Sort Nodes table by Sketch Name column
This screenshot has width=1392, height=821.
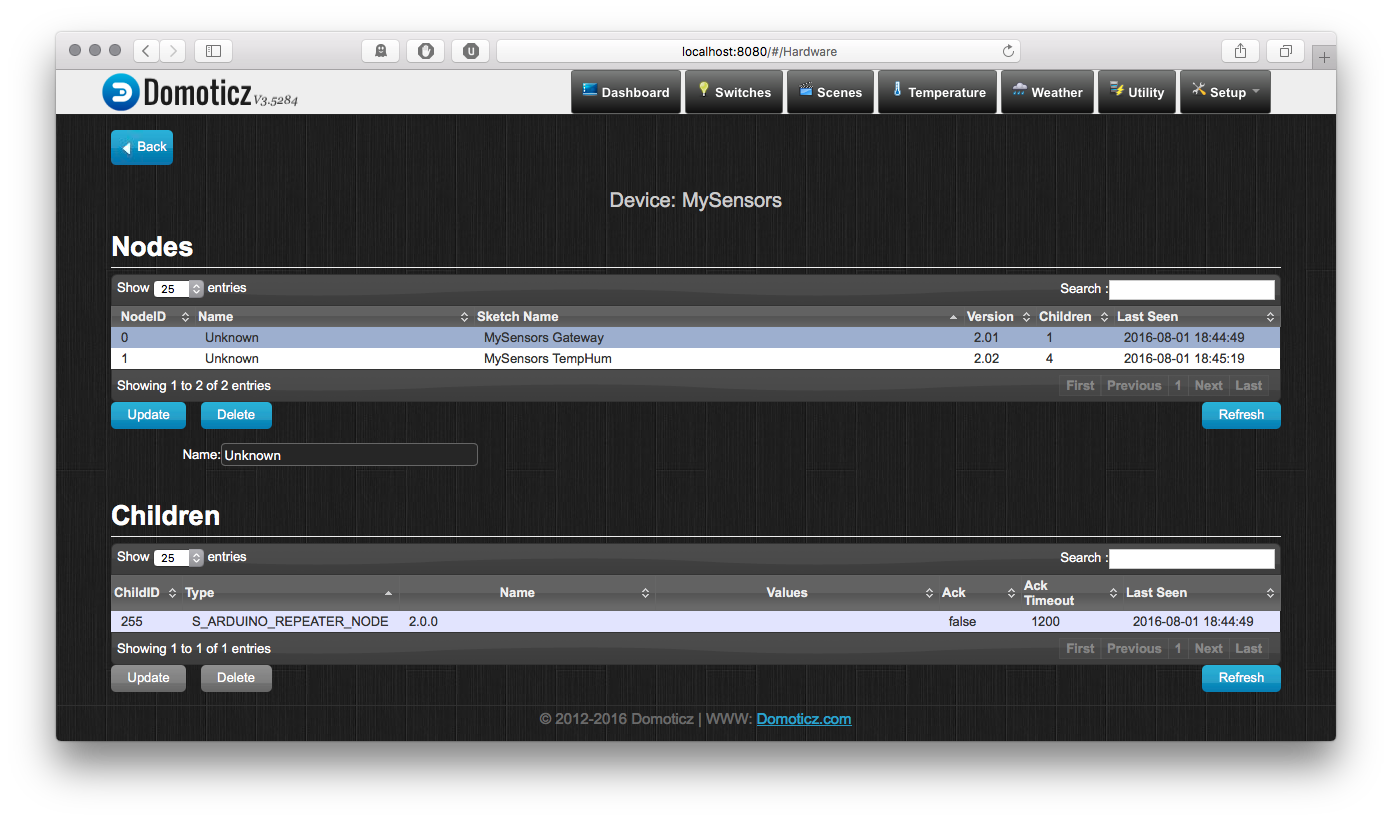point(716,317)
